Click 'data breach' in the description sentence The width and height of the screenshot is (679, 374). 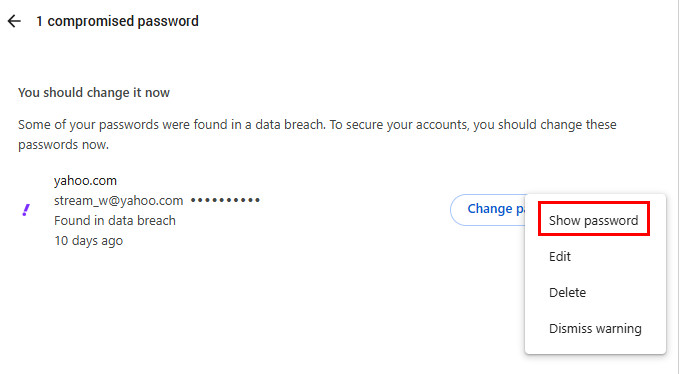(x=290, y=125)
